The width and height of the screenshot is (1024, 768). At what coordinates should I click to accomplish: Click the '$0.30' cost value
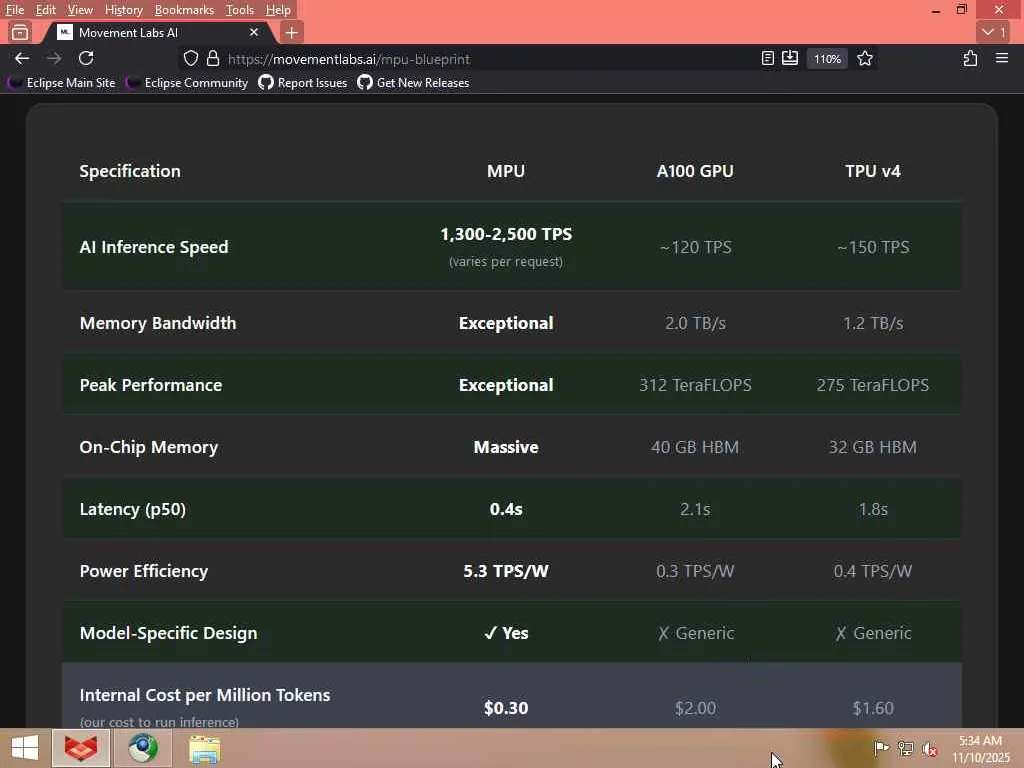[x=505, y=708]
